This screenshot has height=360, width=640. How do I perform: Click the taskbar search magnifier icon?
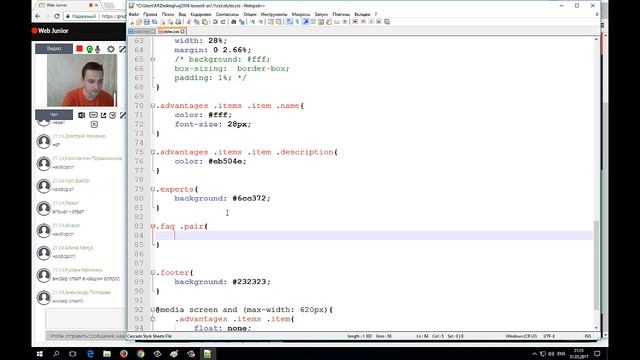pos(56,353)
